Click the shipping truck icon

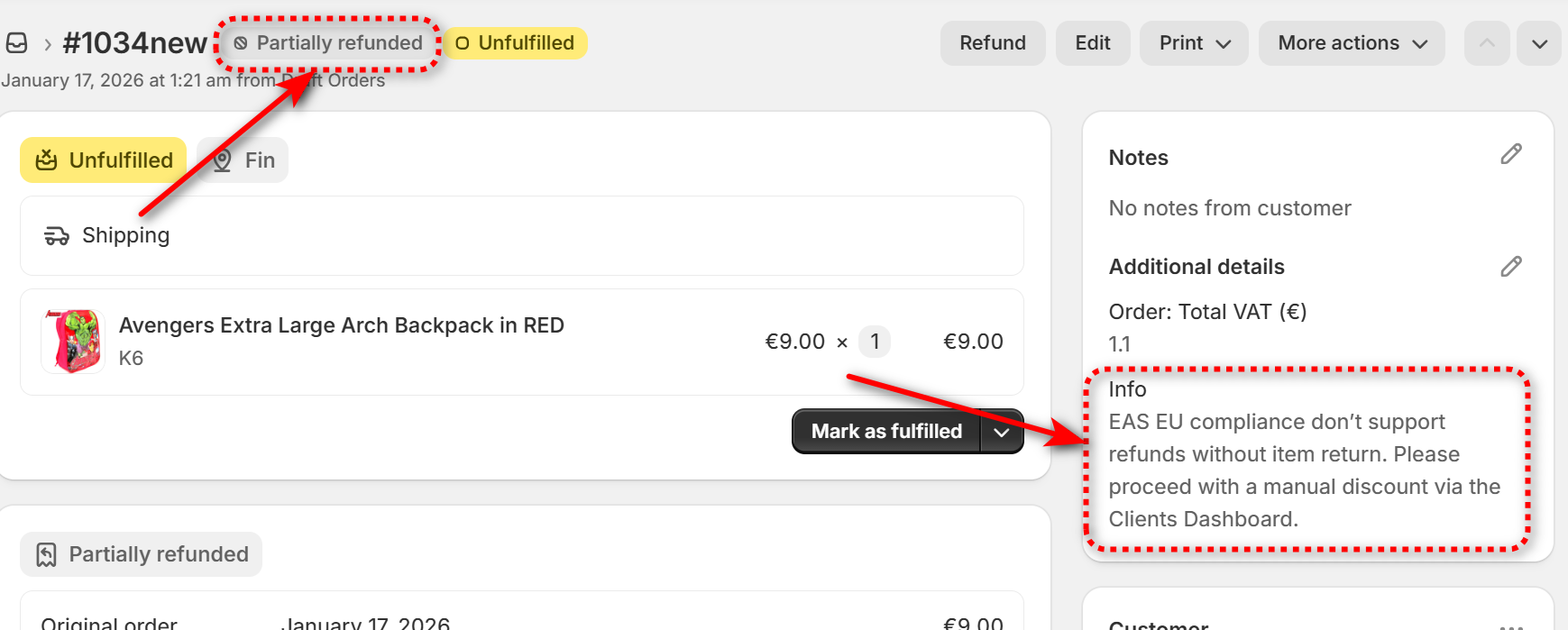point(57,236)
